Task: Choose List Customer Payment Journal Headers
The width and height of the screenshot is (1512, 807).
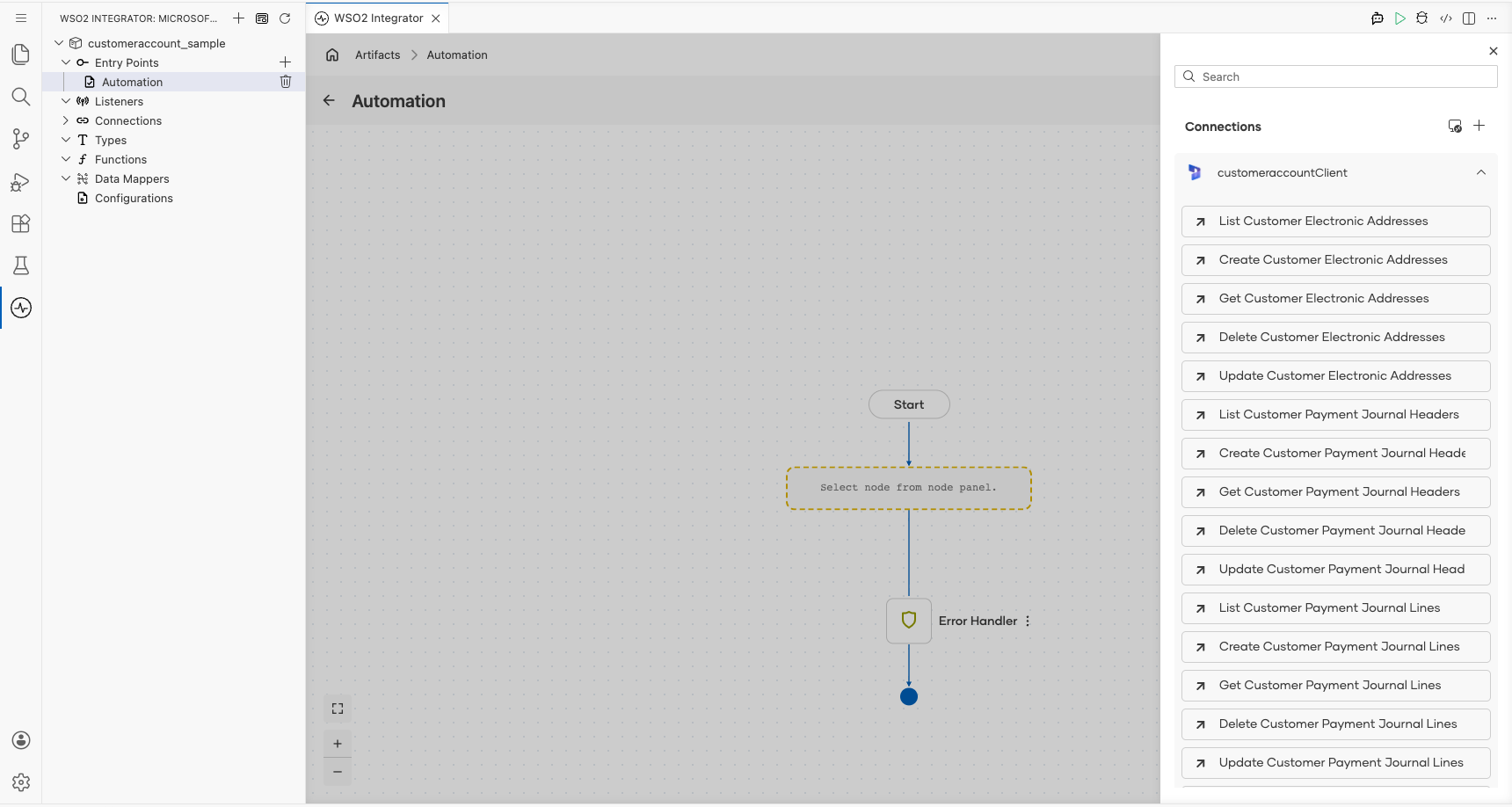Action: click(x=1336, y=415)
